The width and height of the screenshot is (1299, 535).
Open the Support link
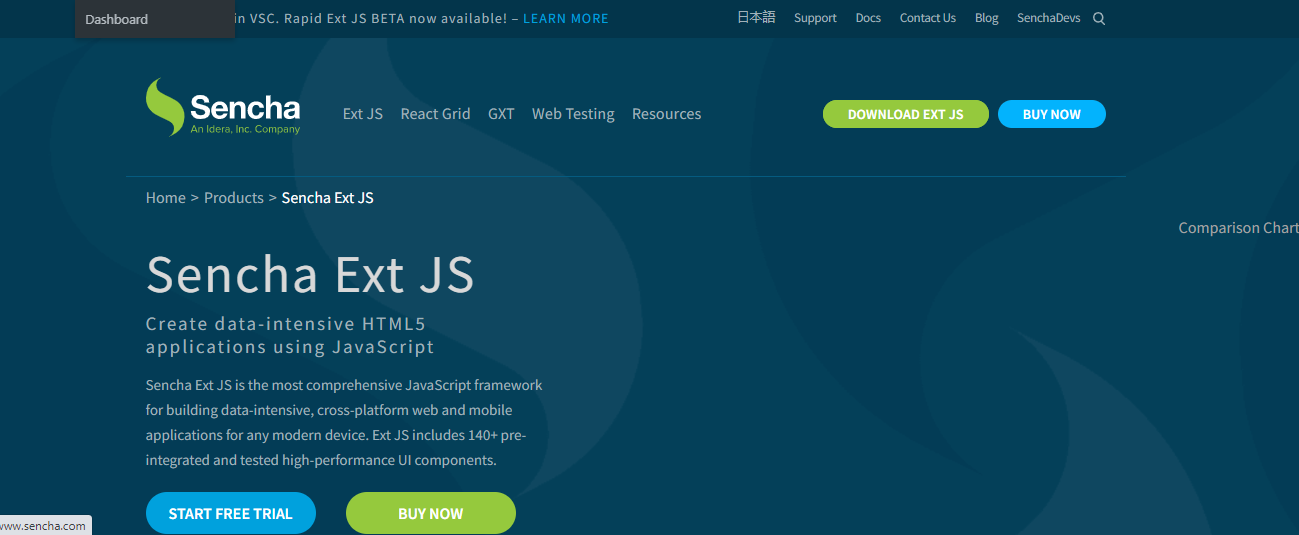point(815,18)
